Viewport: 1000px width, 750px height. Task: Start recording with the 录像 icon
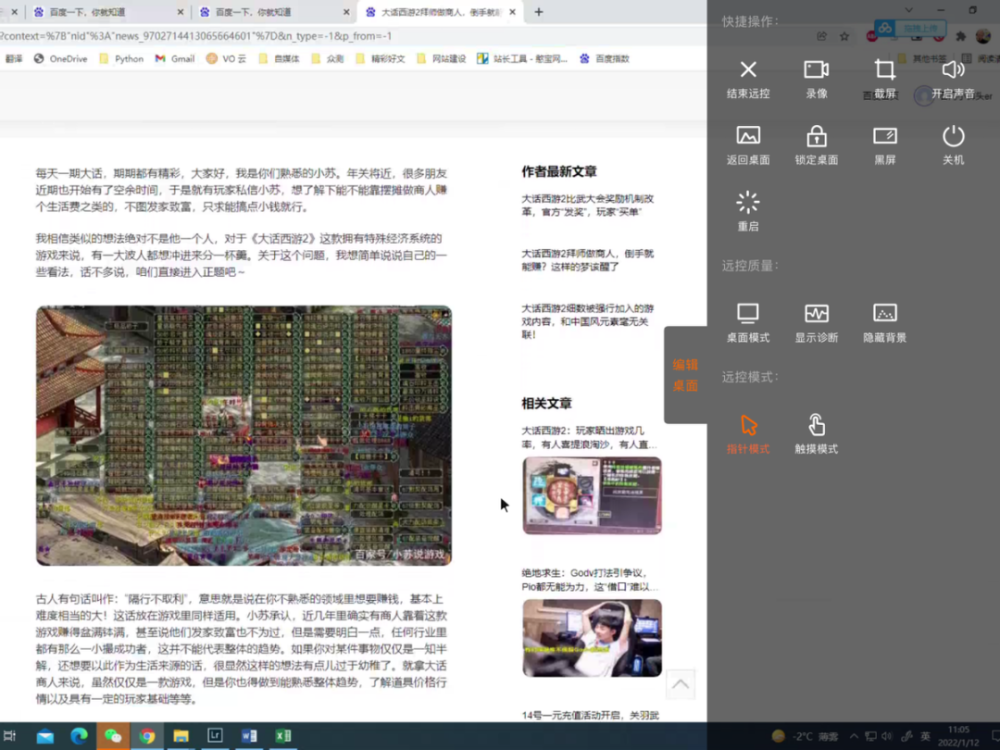pos(816,79)
